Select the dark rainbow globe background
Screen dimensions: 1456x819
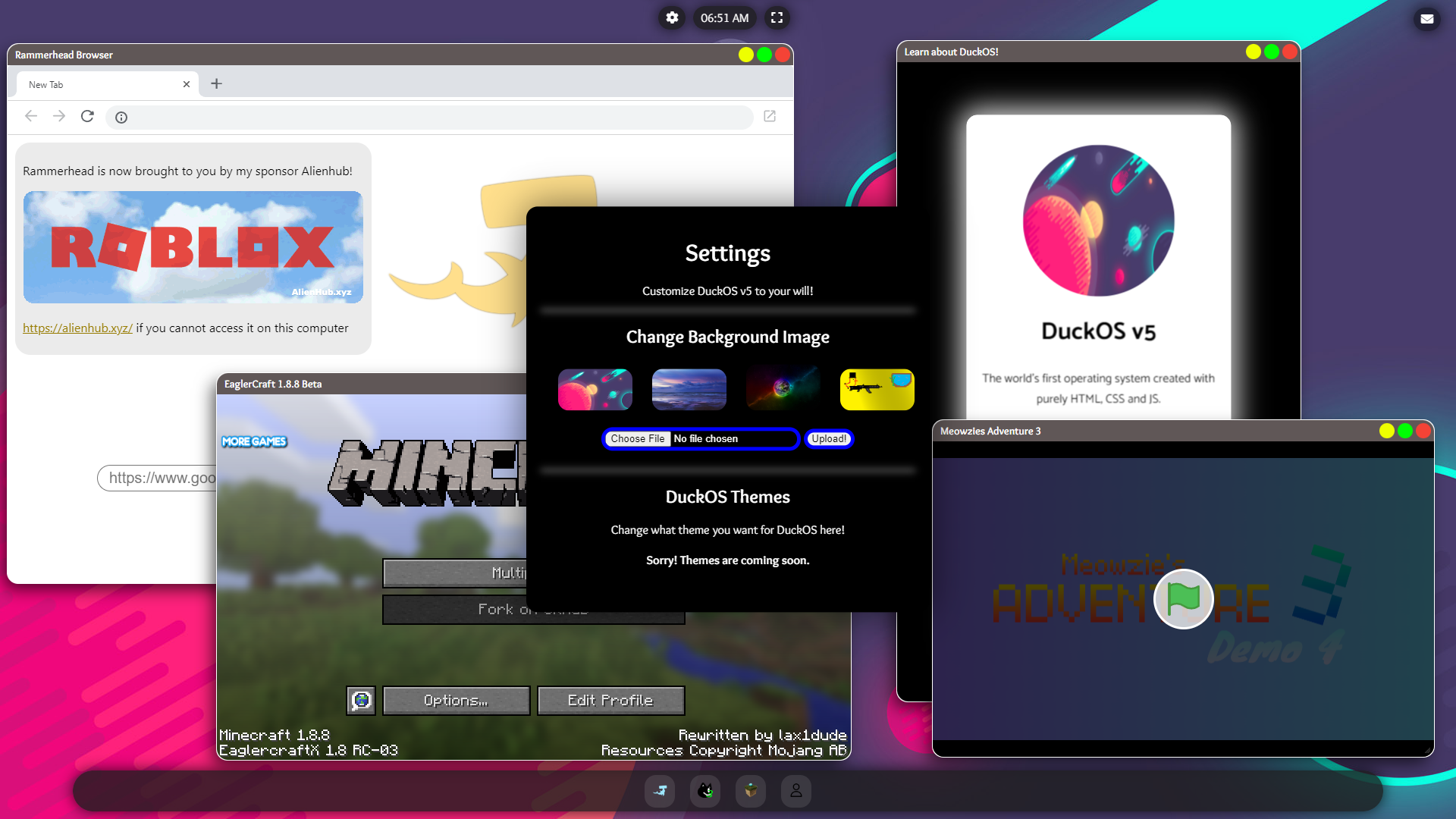(783, 389)
